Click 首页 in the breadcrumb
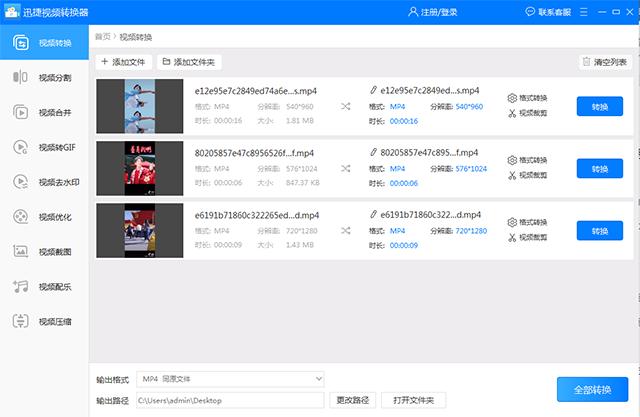The height and width of the screenshot is (417, 640). (x=102, y=37)
